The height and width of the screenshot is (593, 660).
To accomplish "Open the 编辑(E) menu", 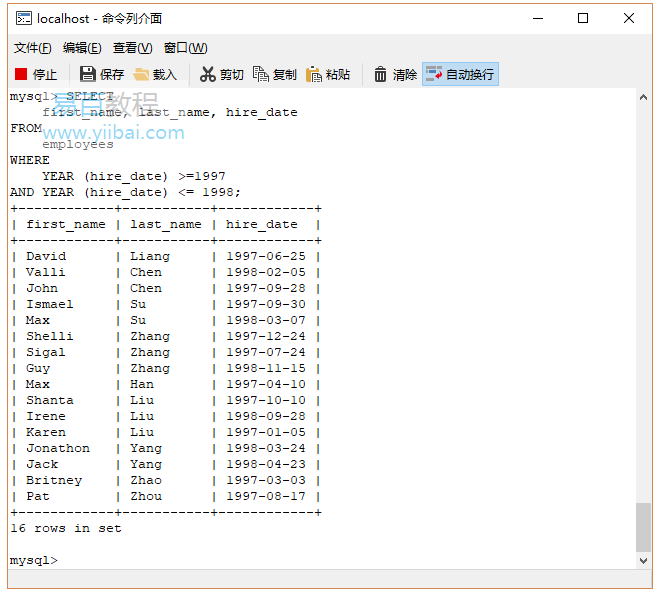I will [x=82, y=48].
